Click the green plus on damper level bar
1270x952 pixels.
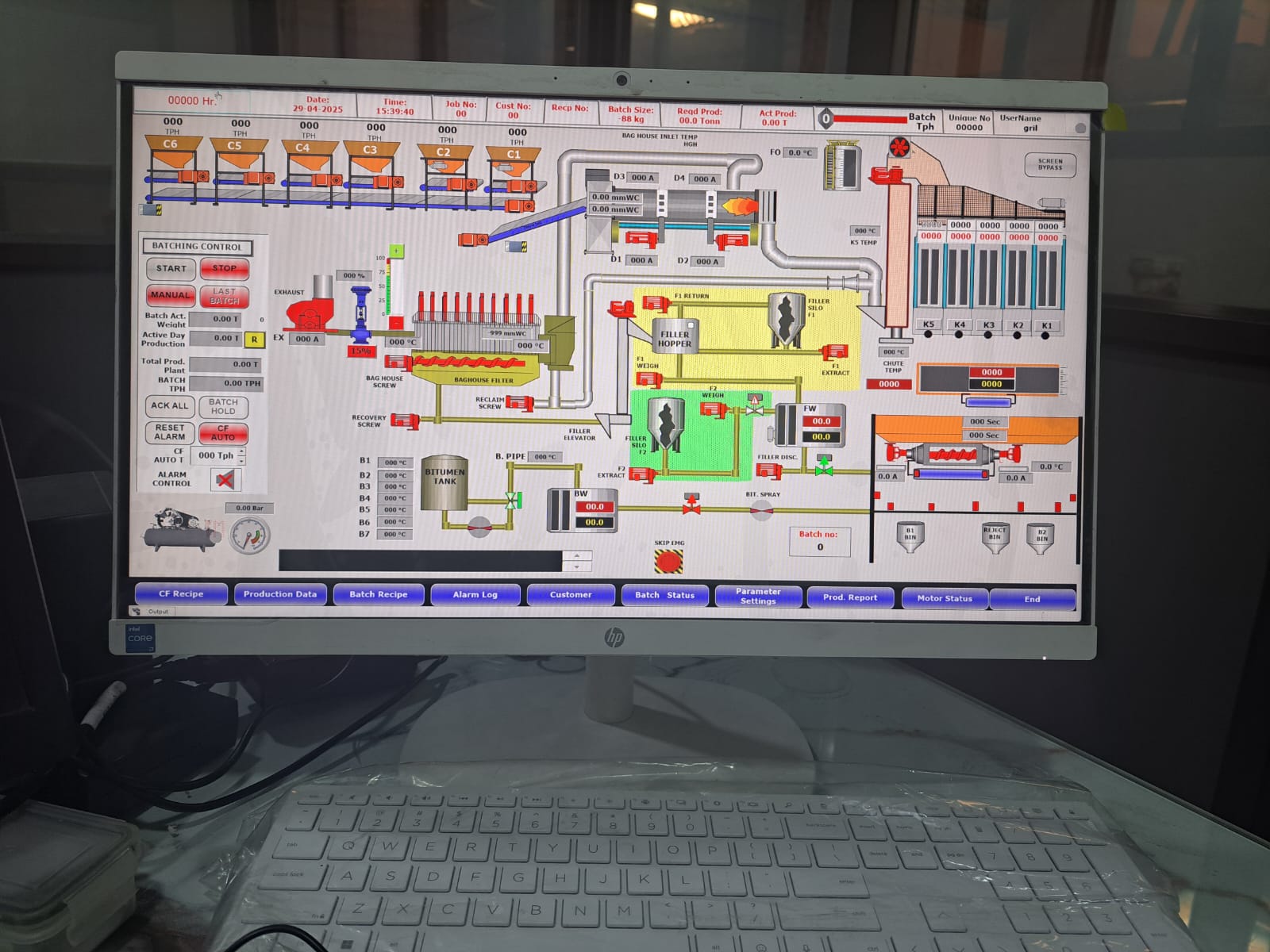click(395, 251)
